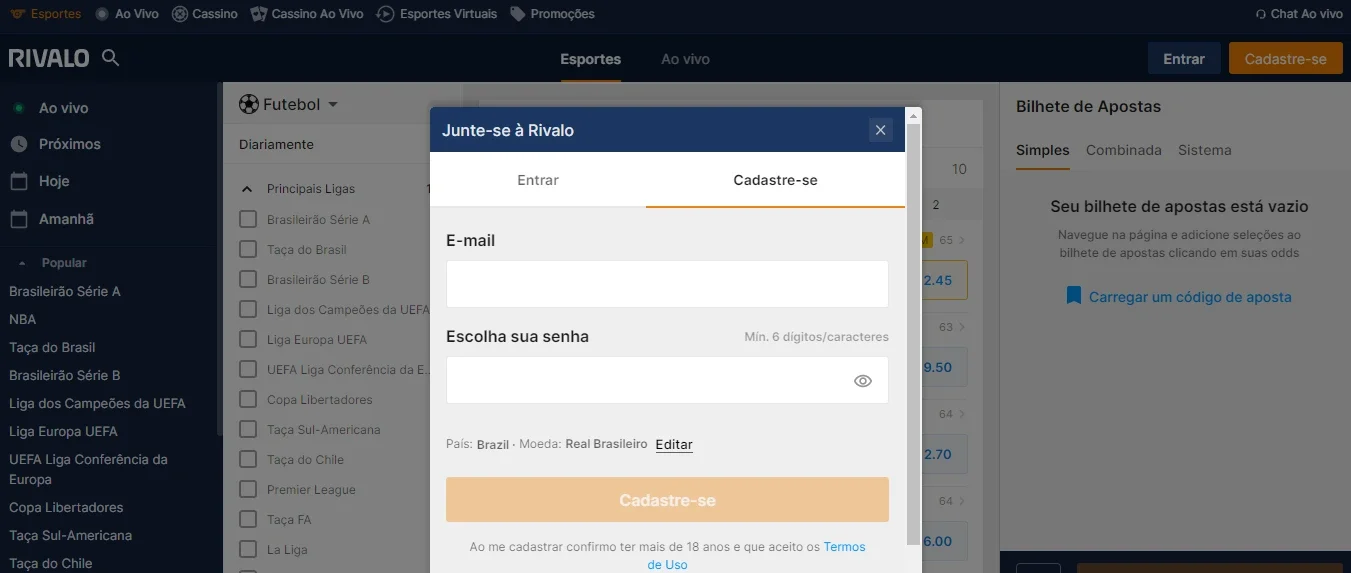Screen dimensions: 1351x573
Task: Show password with the eye icon
Action: pos(863,381)
